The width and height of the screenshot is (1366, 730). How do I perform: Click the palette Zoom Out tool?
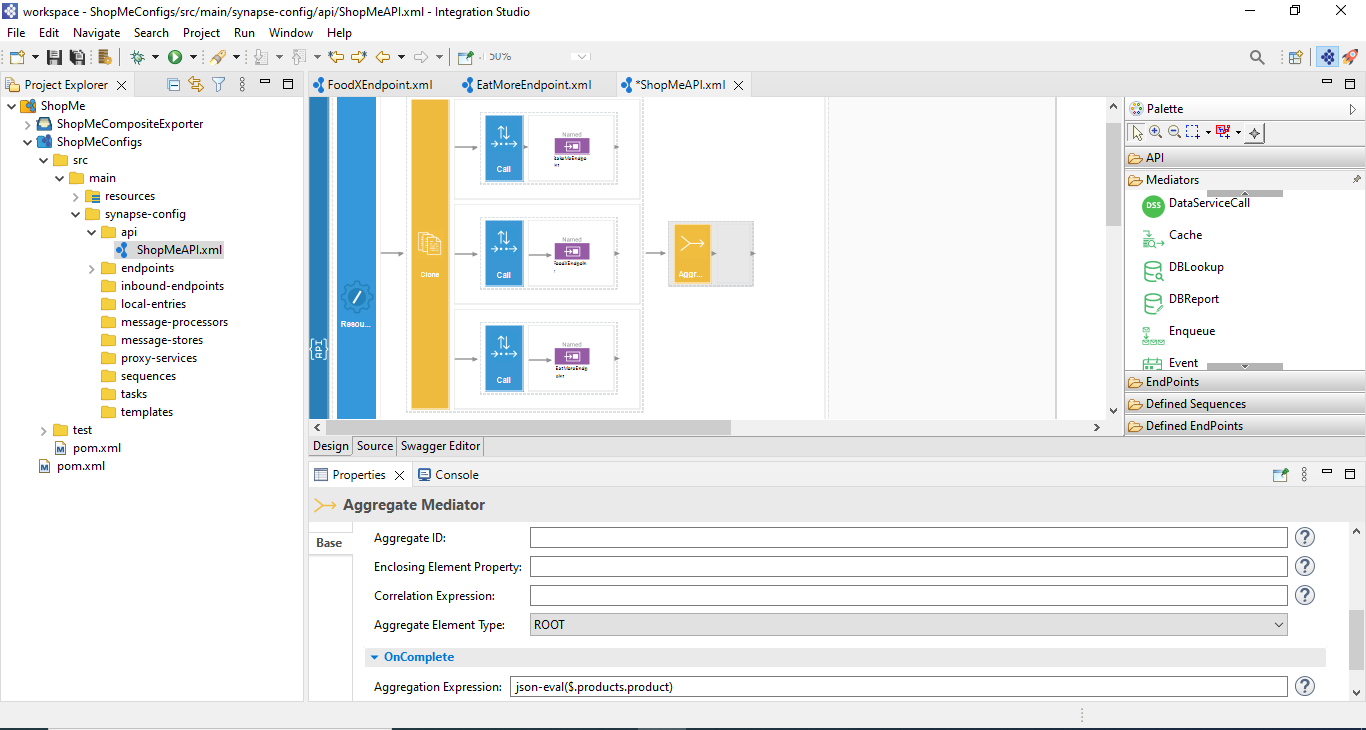click(x=1174, y=132)
